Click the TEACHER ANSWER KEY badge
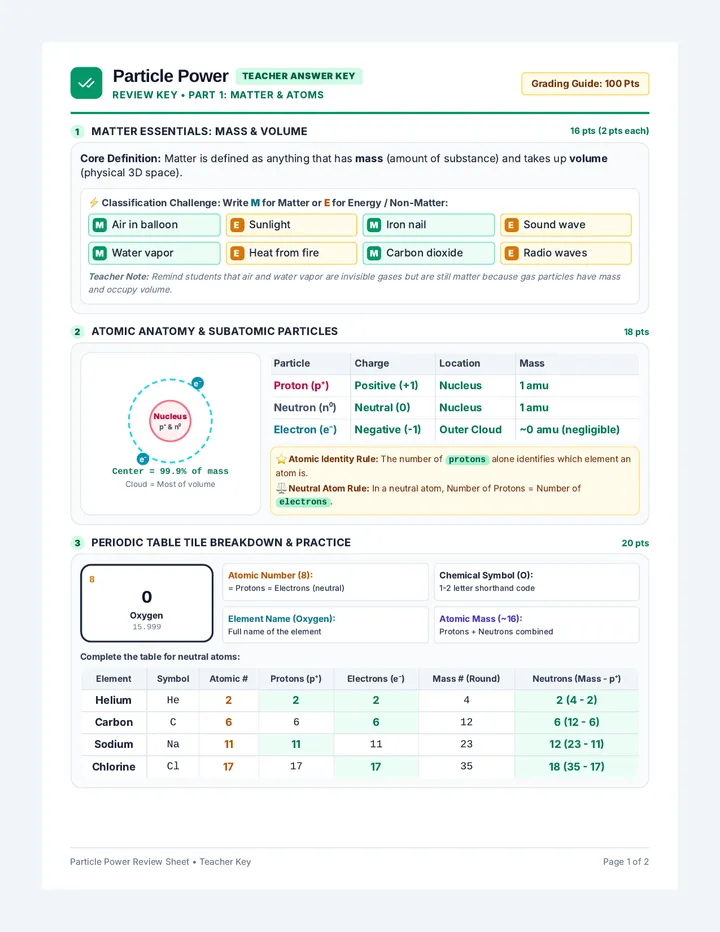This screenshot has width=720, height=932. 298,76
